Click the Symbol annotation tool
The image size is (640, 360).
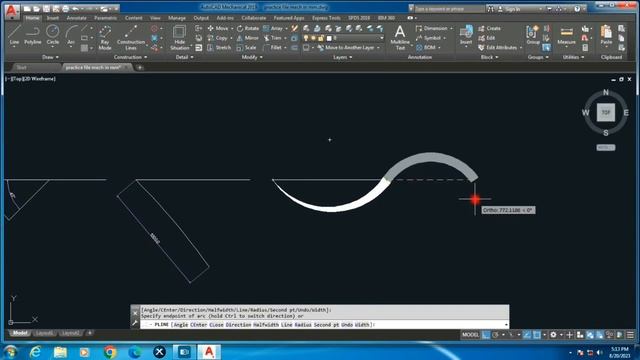(428, 38)
